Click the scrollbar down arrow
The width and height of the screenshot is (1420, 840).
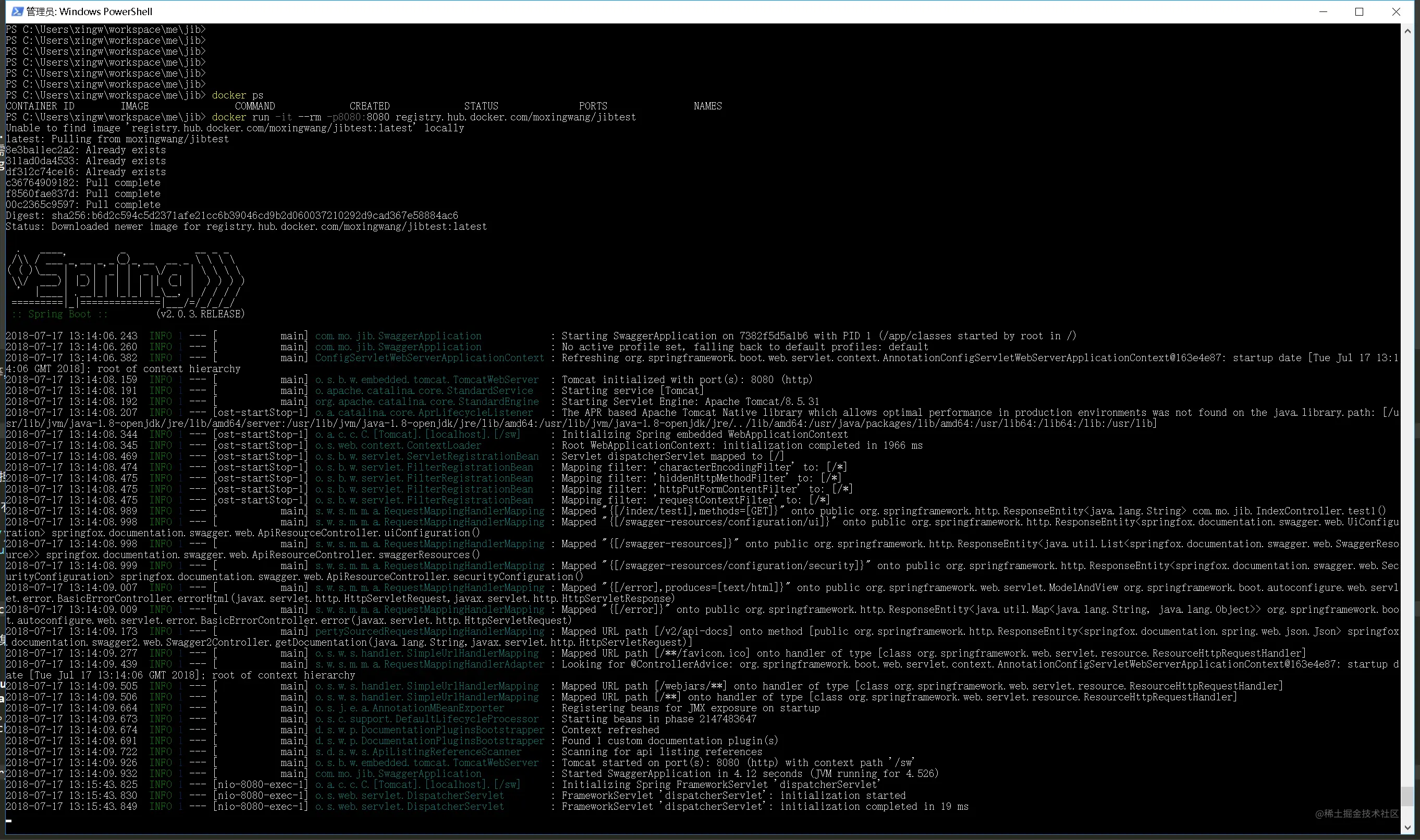point(1407,827)
